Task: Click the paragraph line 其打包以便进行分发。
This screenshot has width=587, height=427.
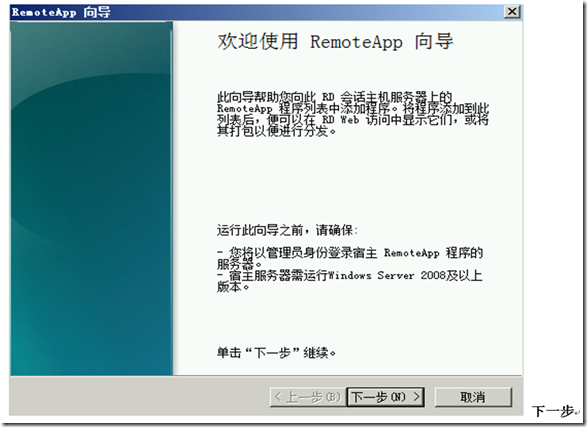Action: coord(276,131)
